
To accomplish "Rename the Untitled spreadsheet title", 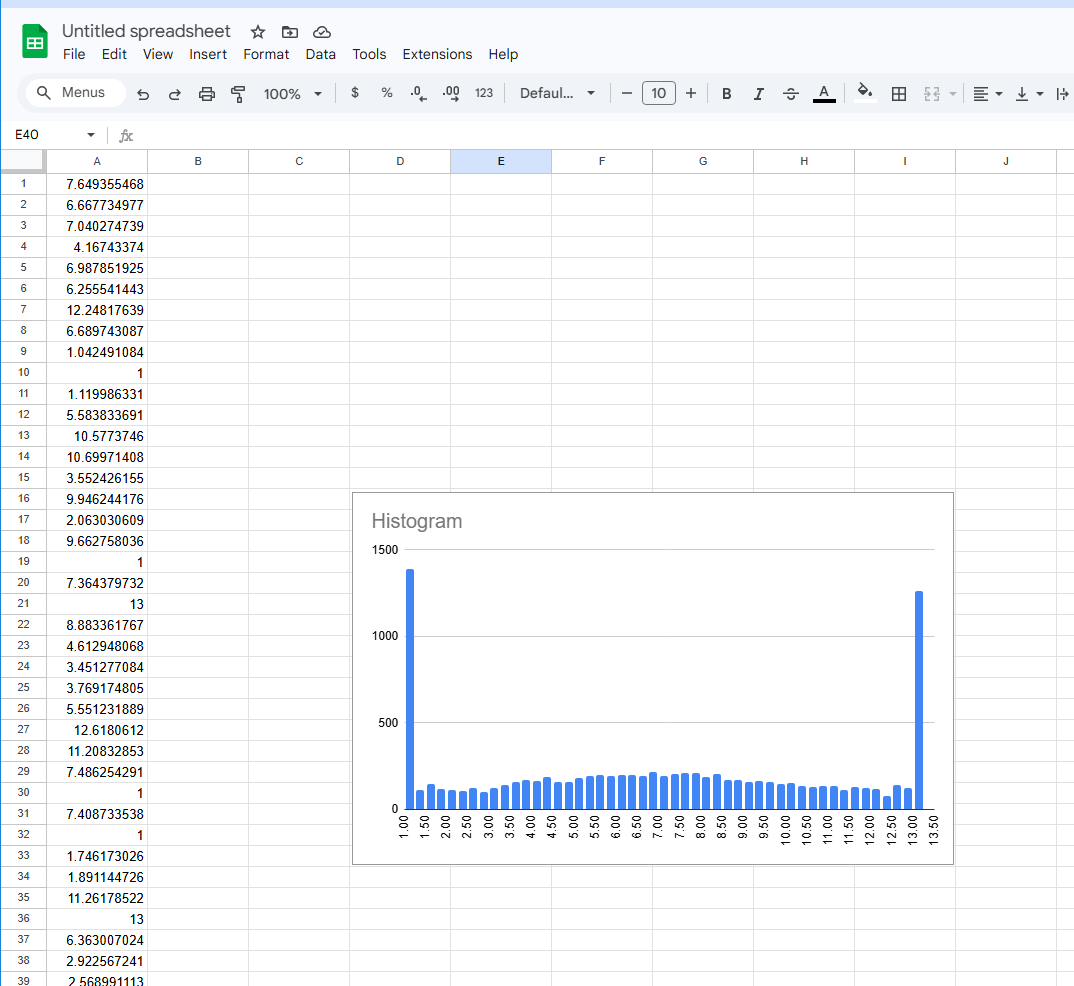I will (x=146, y=31).
